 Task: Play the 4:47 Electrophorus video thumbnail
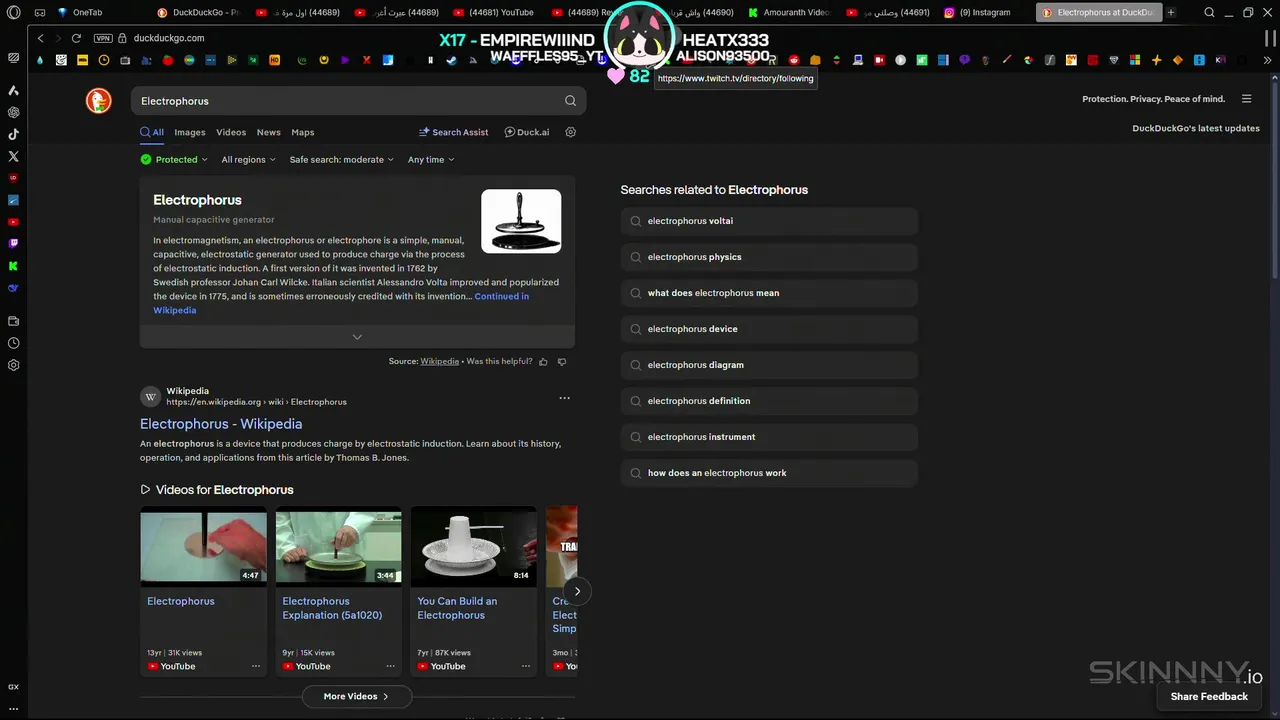(203, 546)
